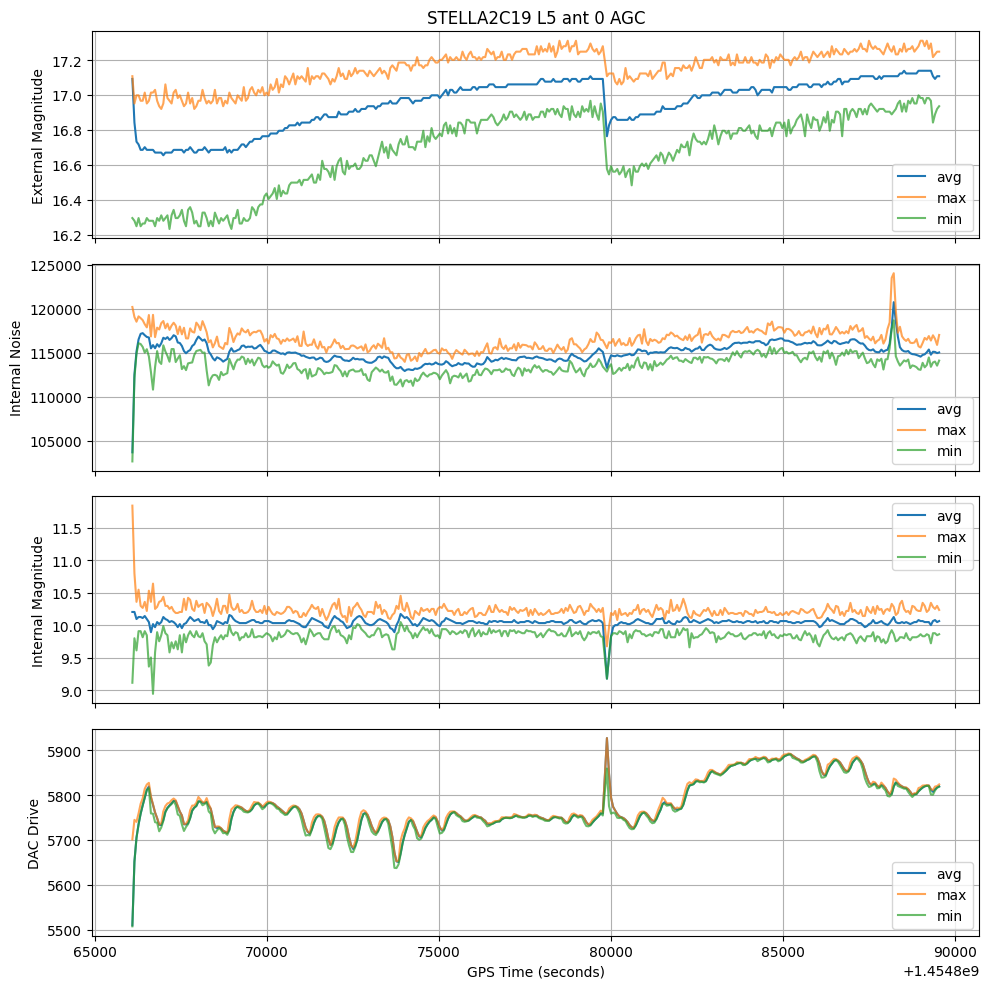The height and width of the screenshot is (989, 989).
Task: Click the 80000 x-axis tick label
Action: tap(611, 950)
